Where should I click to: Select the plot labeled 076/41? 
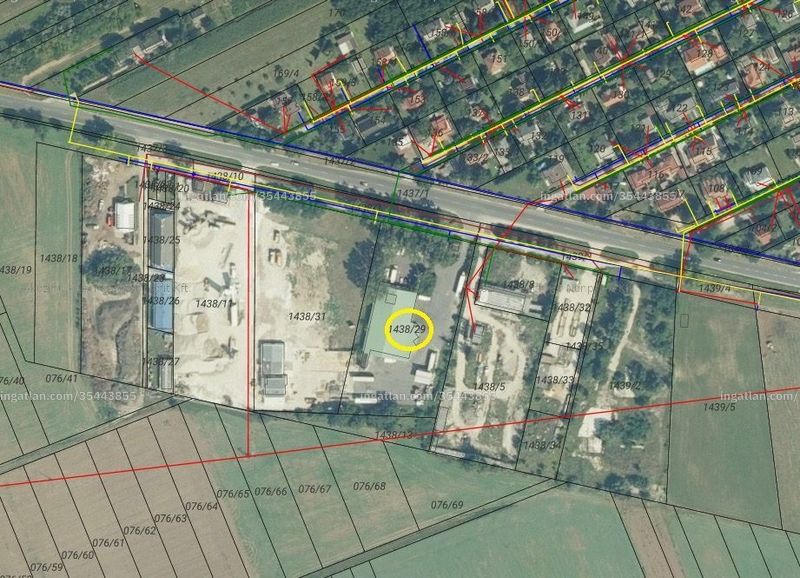(x=62, y=379)
